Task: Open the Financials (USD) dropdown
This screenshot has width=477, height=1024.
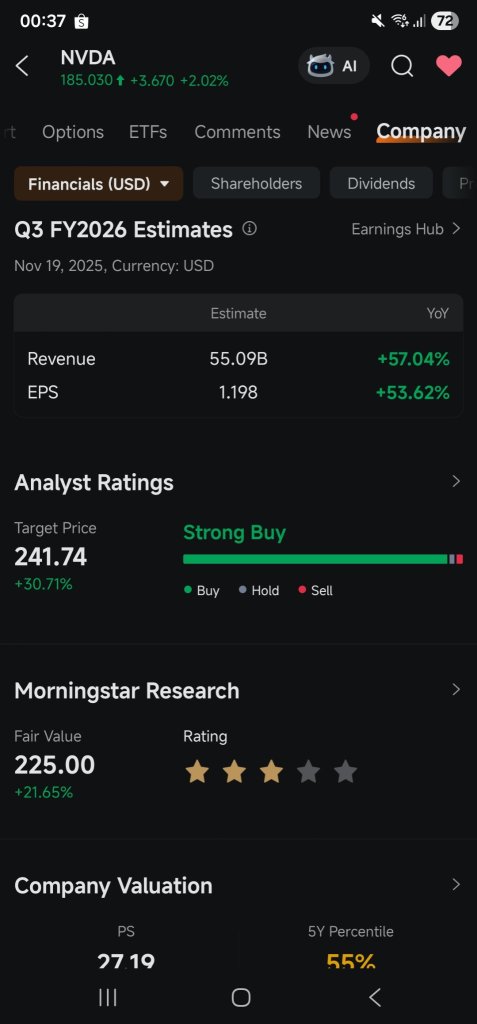Action: (99, 184)
